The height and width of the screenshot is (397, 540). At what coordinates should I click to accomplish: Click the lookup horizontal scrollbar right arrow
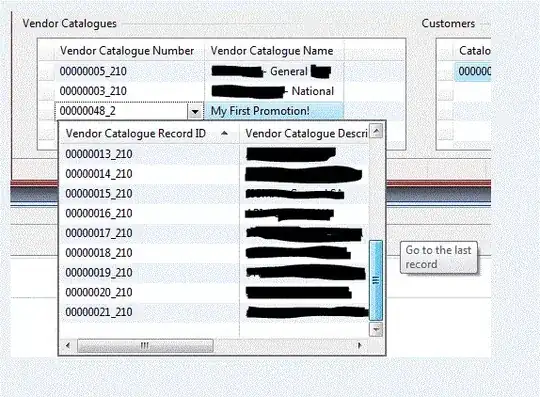[x=360, y=345]
